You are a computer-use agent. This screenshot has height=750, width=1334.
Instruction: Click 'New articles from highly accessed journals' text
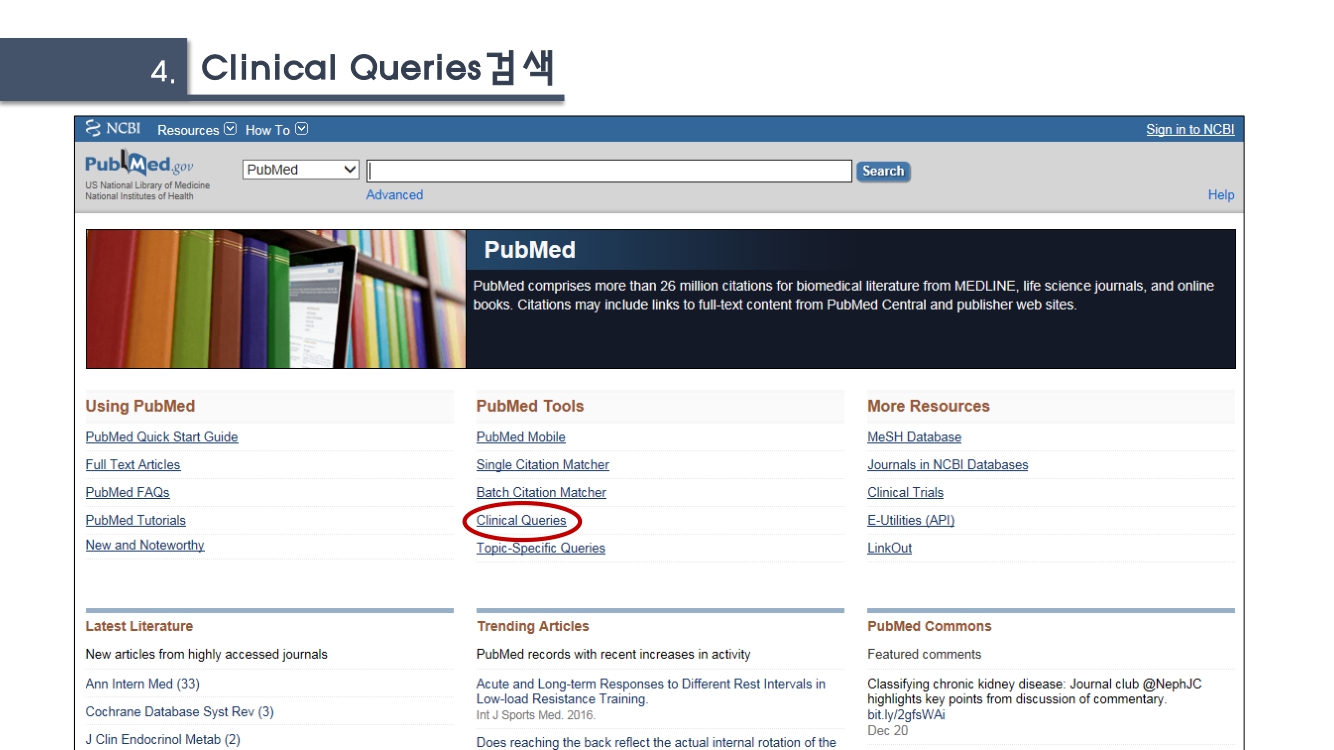pos(207,655)
